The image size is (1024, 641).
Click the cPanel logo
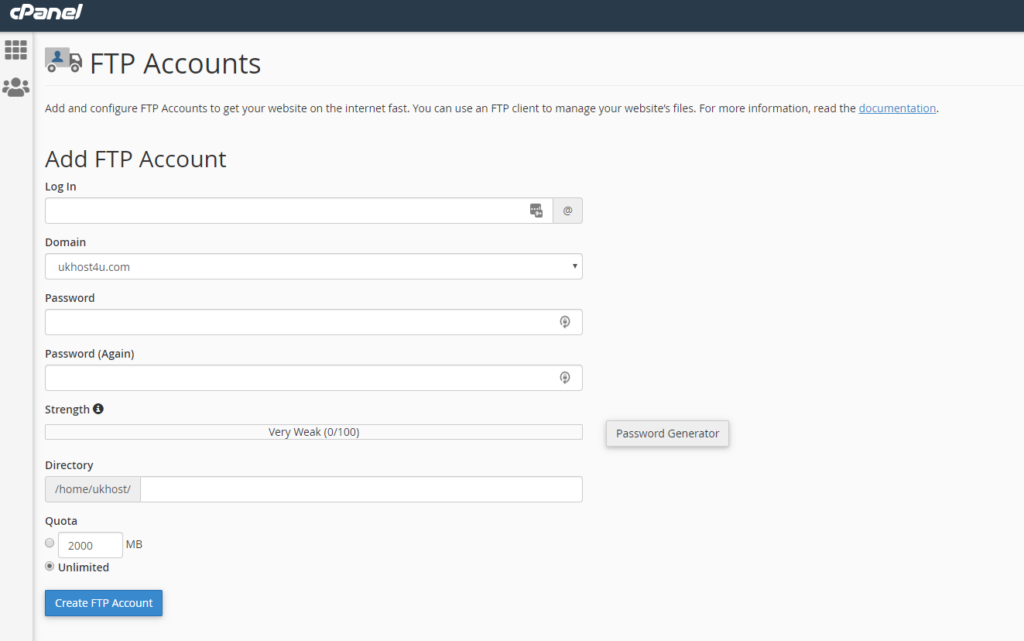(46, 12)
